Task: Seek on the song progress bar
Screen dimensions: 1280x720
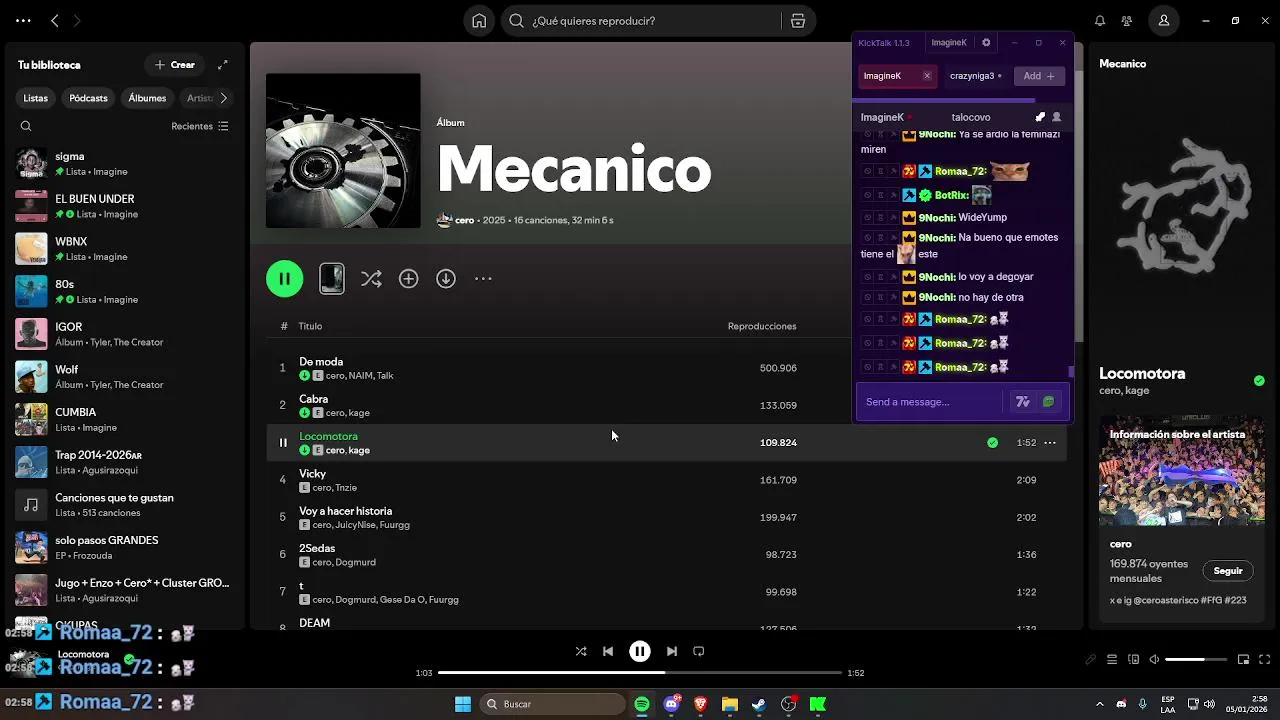Action: pyautogui.click(x=640, y=673)
